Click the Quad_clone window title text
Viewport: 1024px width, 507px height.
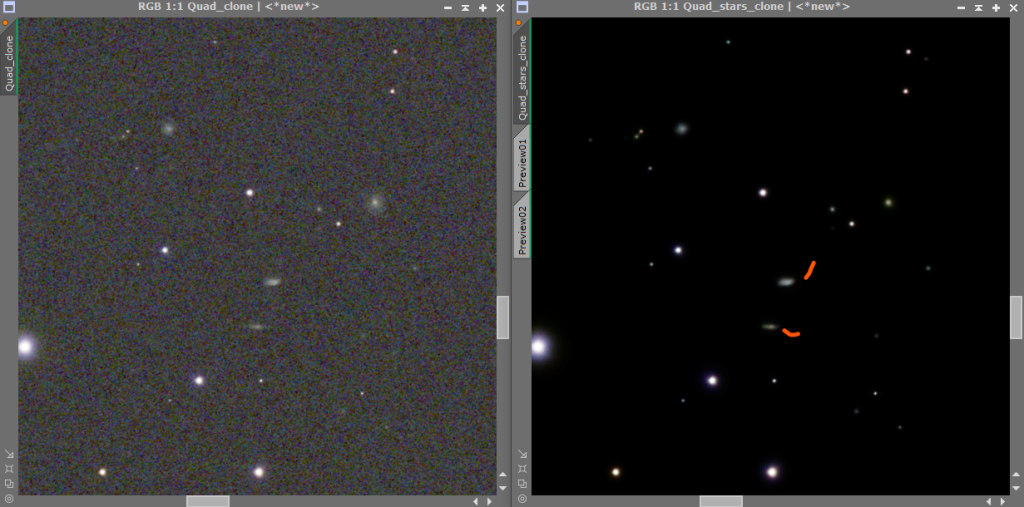229,7
